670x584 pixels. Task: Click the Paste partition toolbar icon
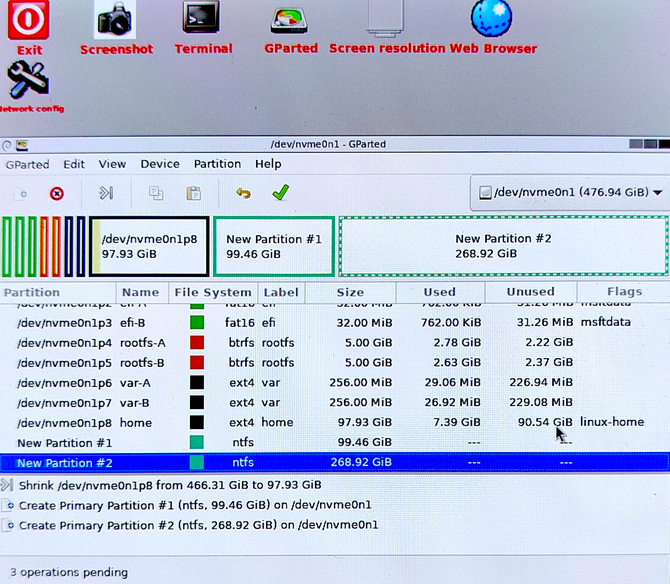point(194,193)
